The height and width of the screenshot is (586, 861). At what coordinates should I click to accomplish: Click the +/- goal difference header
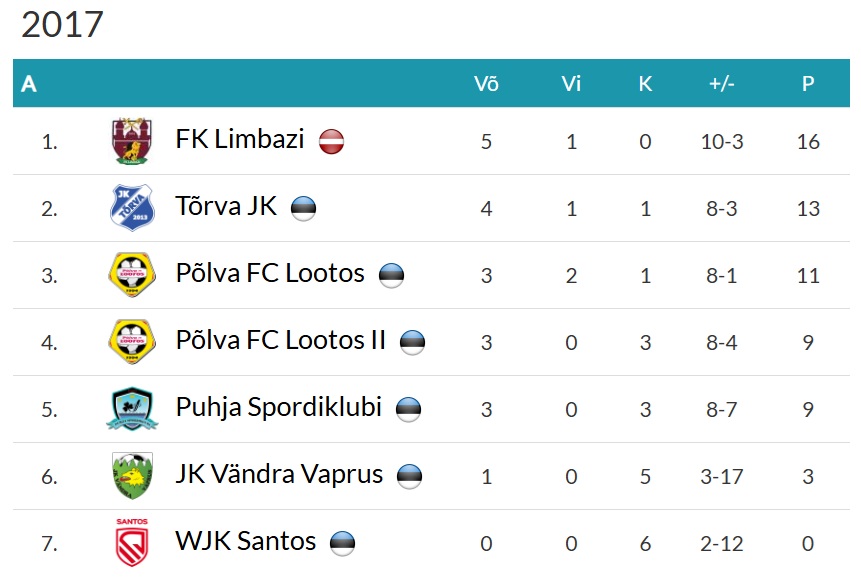[x=721, y=84]
